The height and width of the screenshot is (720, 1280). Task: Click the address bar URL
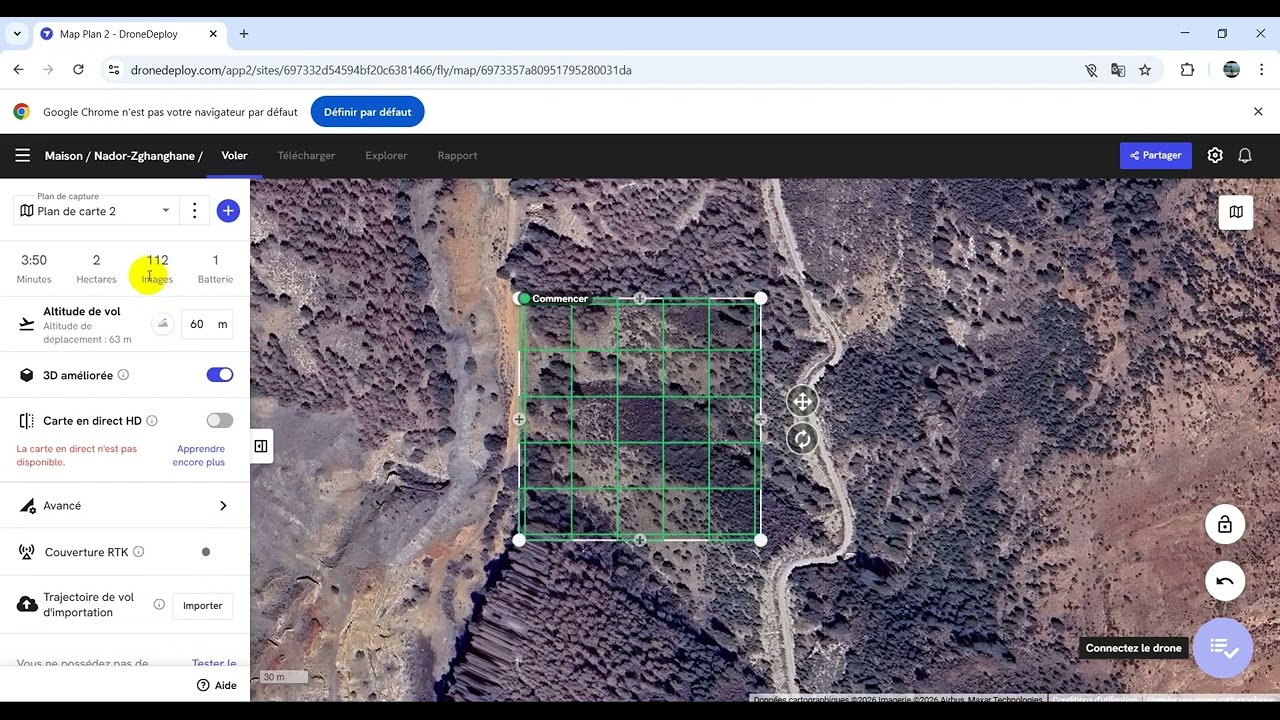click(x=381, y=70)
